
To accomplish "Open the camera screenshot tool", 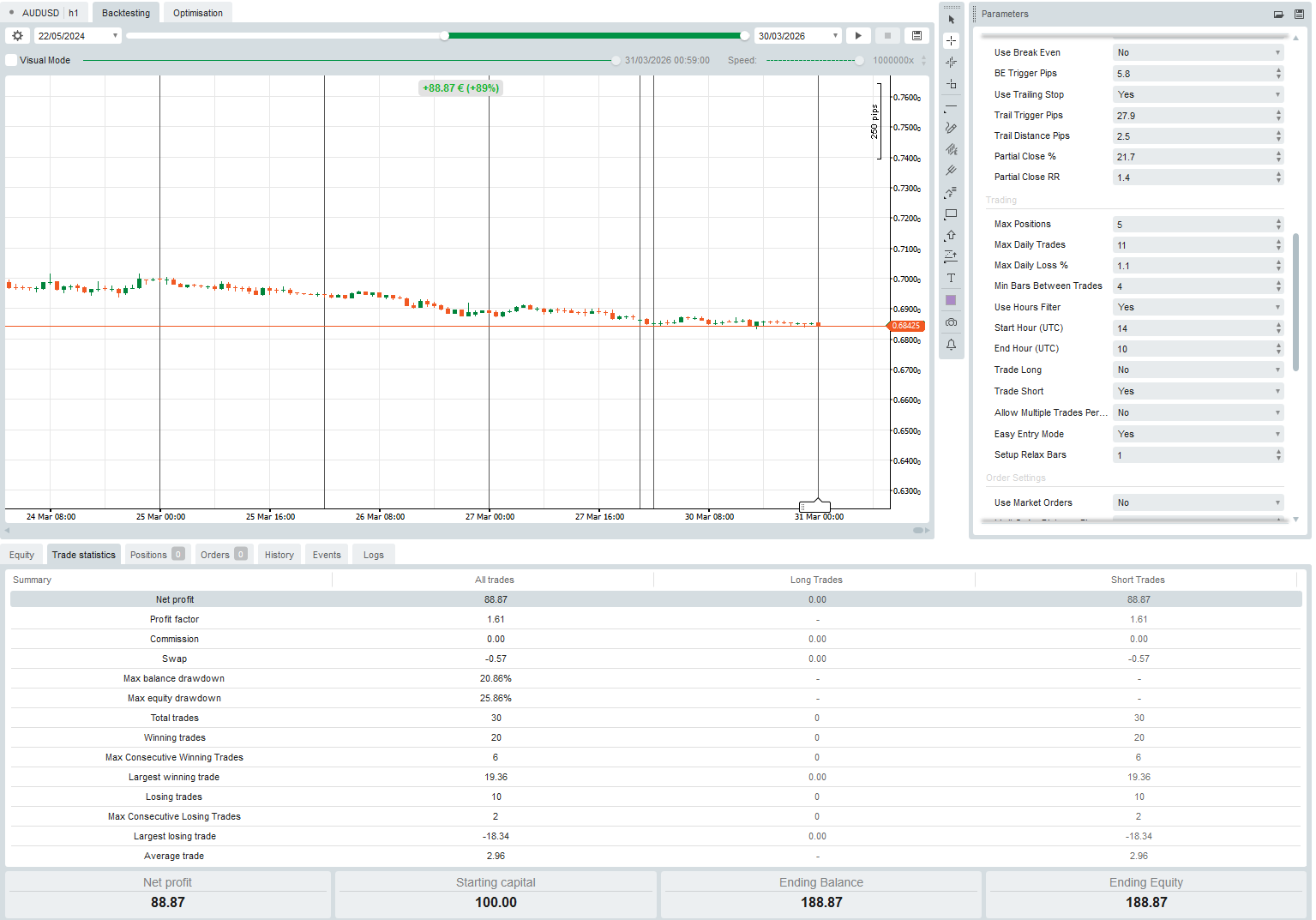I will pos(951,322).
